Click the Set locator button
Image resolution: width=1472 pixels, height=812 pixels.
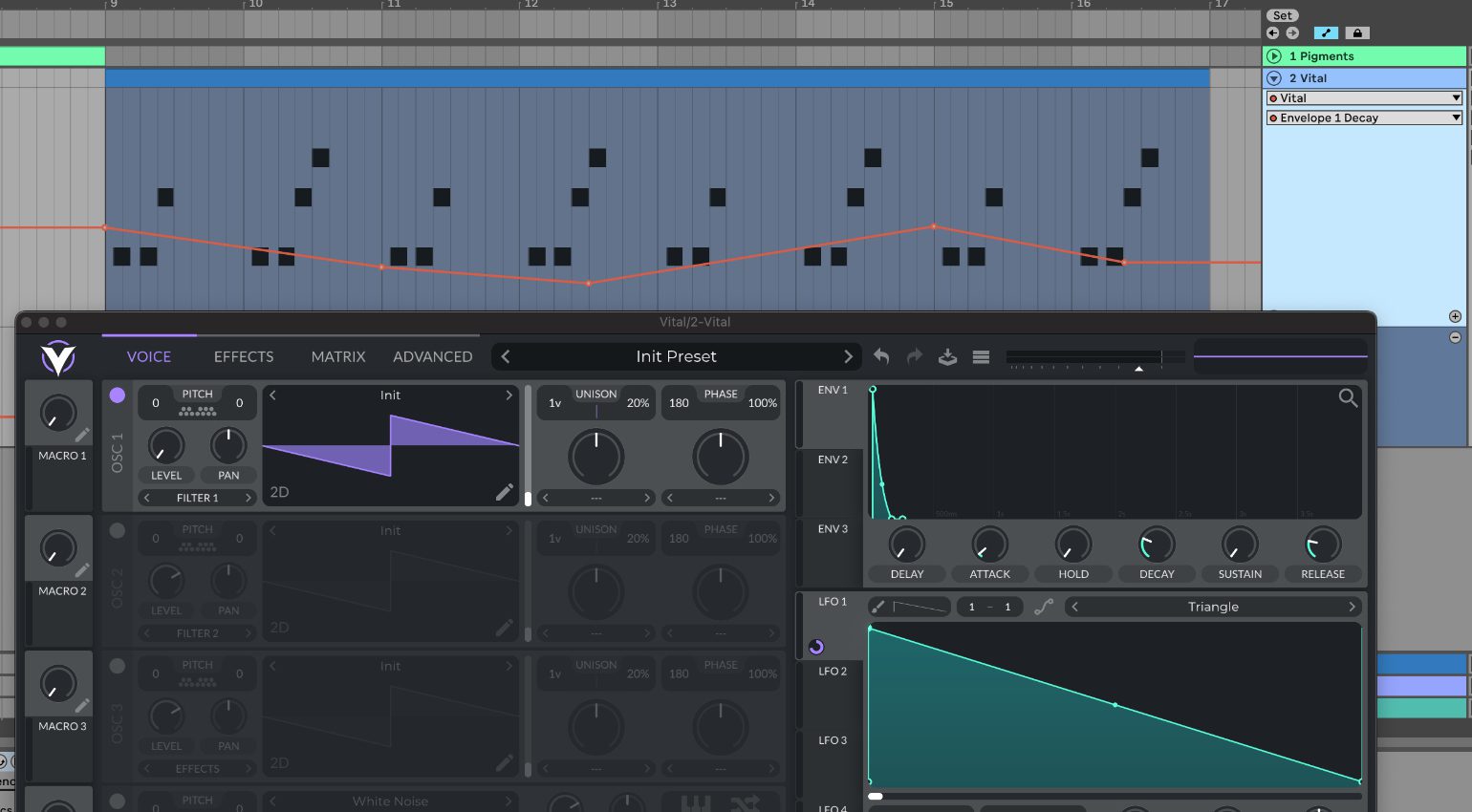tap(1283, 15)
